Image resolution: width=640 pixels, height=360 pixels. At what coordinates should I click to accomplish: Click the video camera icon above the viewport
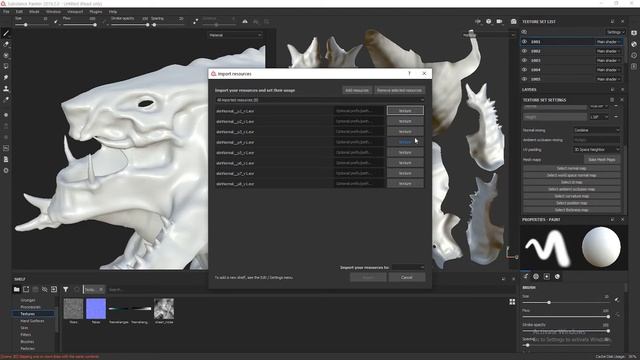[499, 21]
